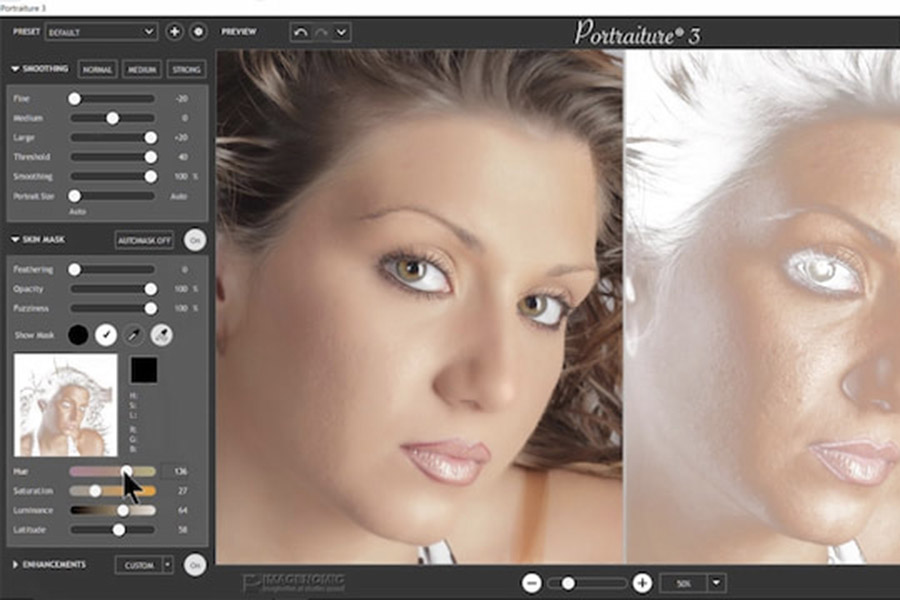Open the Enhancements Custom preset box
This screenshot has width=900, height=600.
[139, 566]
